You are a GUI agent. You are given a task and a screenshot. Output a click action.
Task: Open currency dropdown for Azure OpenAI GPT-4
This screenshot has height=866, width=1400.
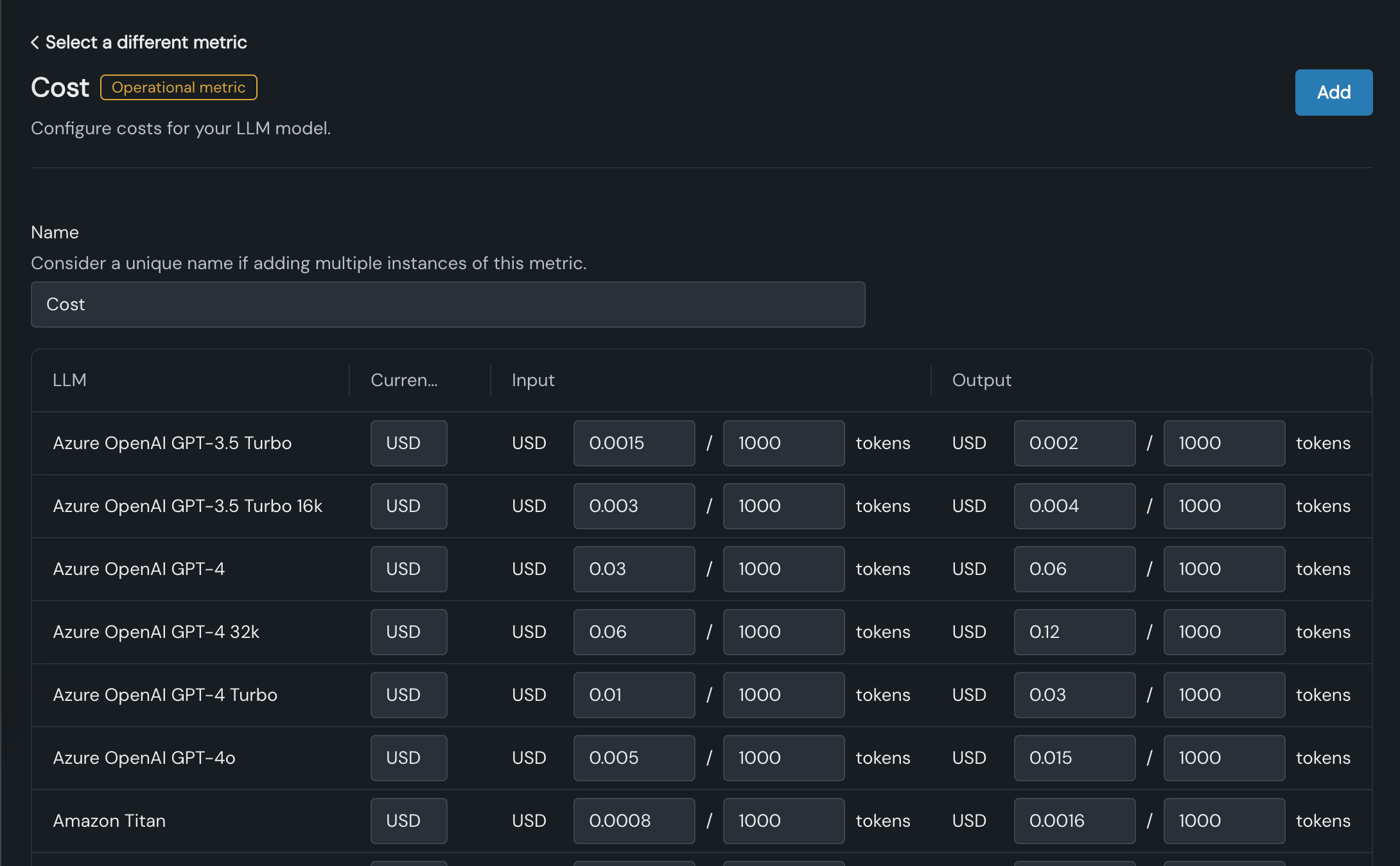coord(408,569)
